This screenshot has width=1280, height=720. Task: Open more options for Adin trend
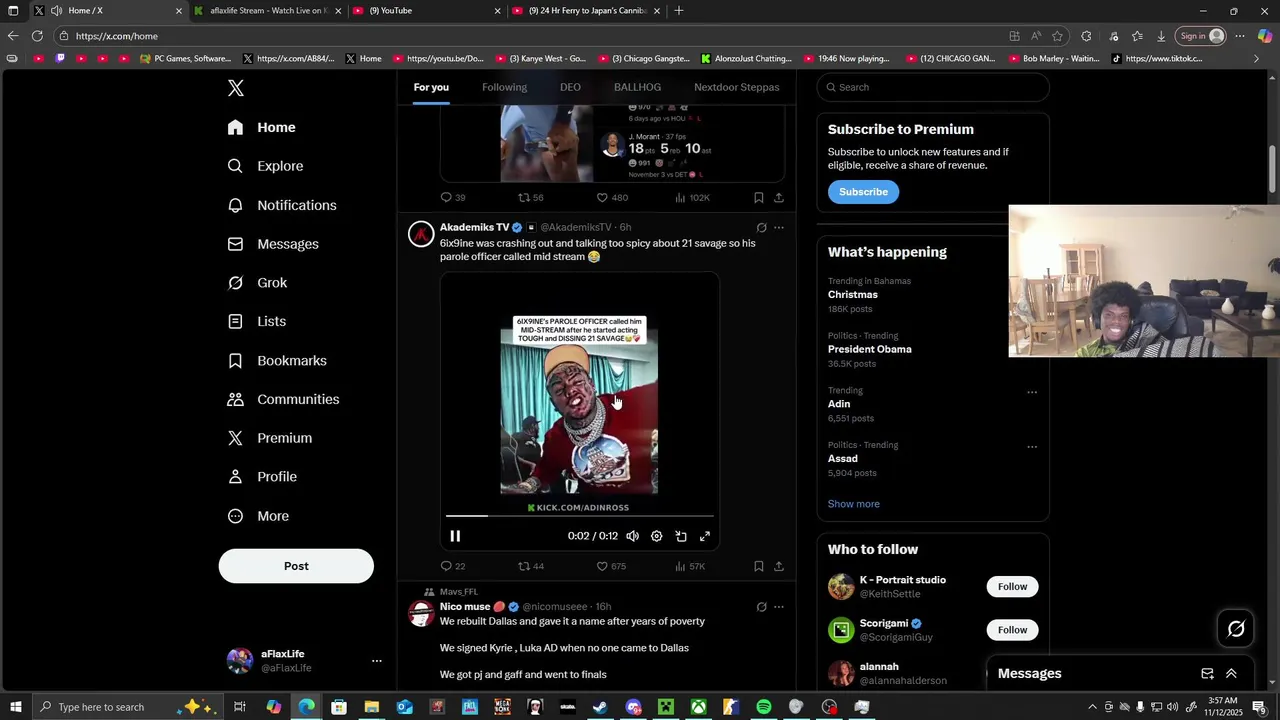point(1032,392)
